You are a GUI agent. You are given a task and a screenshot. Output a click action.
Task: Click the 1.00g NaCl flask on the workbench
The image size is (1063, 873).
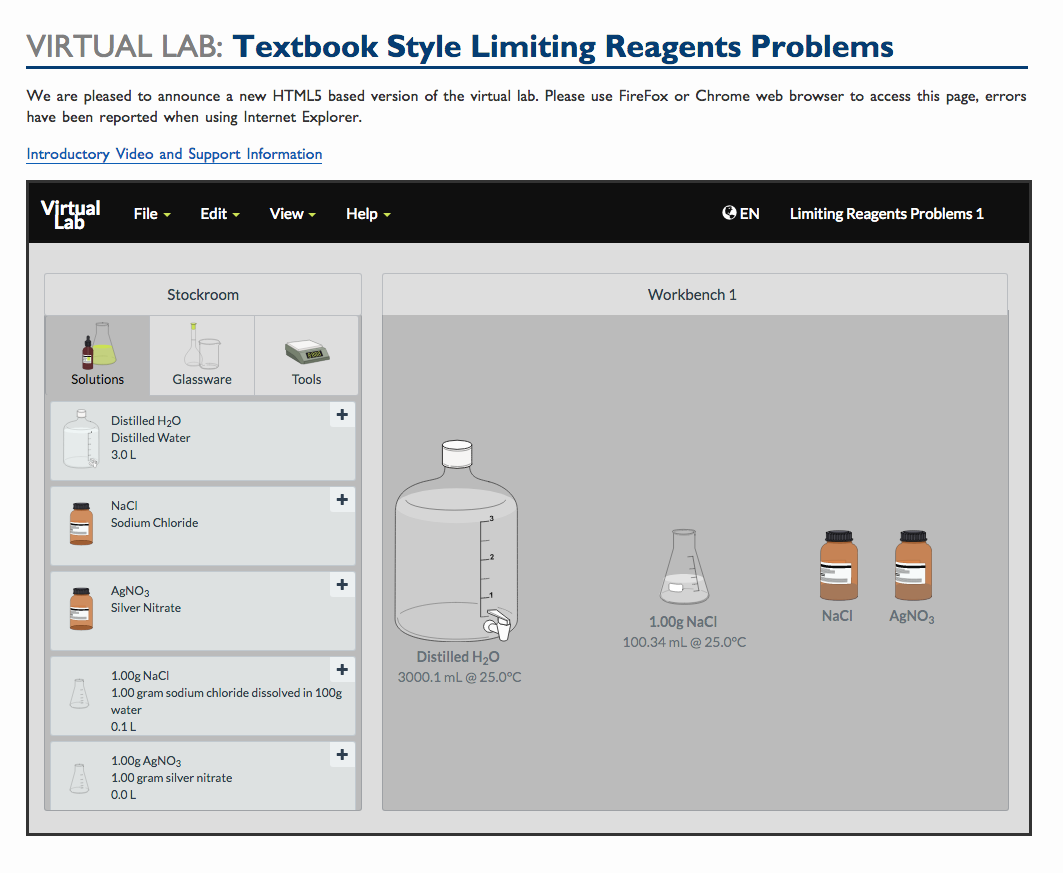click(684, 570)
